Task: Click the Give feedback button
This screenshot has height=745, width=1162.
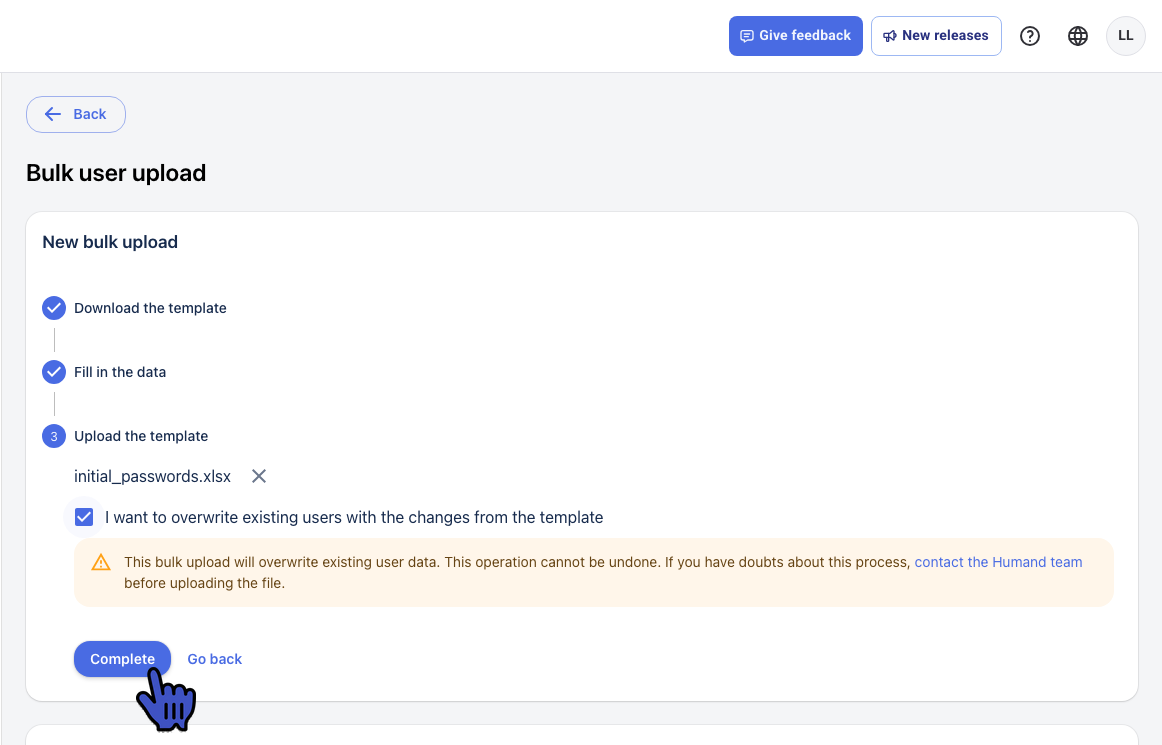Action: [x=795, y=36]
